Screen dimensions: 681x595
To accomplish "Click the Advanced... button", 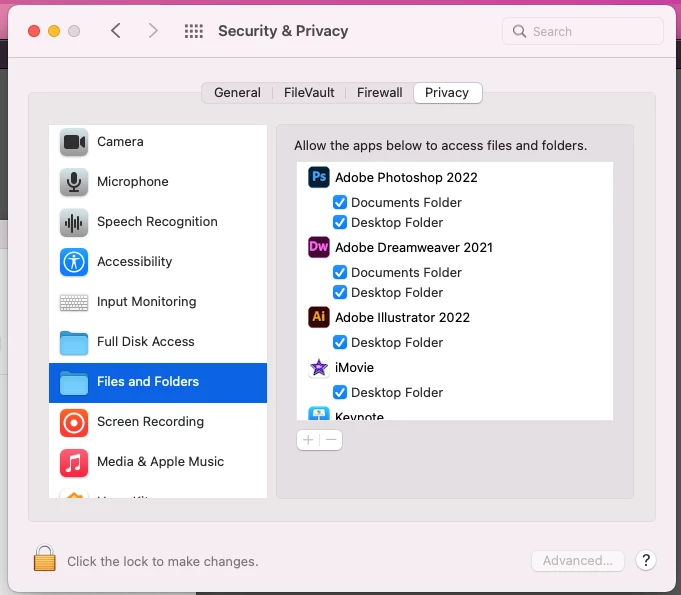I will [x=578, y=561].
